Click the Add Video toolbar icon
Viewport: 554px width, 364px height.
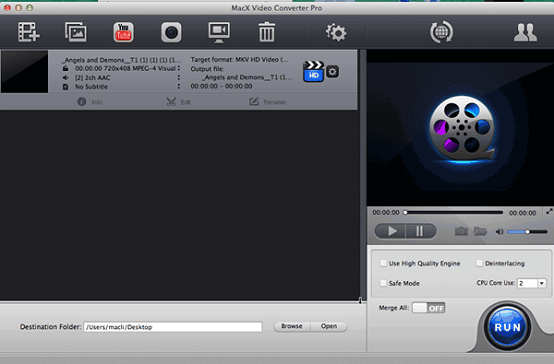click(29, 32)
